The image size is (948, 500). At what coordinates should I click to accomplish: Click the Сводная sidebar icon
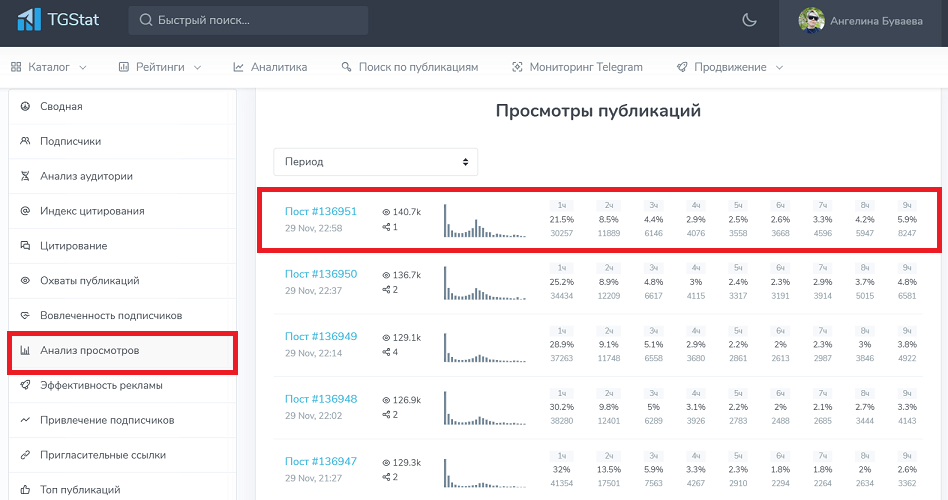point(25,106)
